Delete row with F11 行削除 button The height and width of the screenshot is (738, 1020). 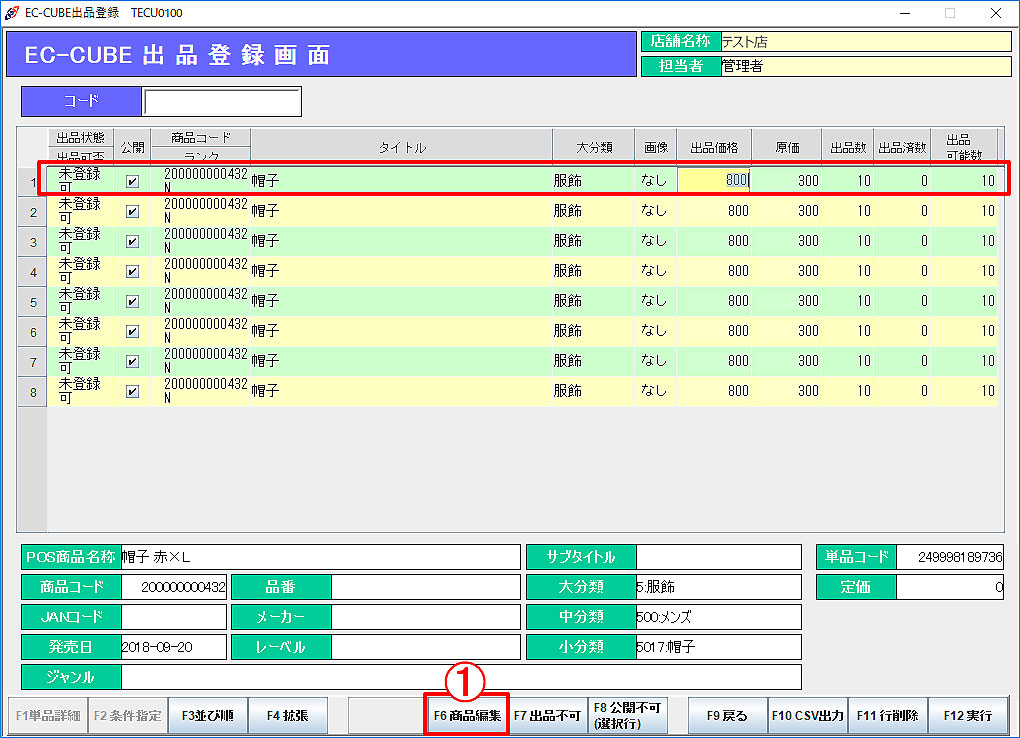point(887,716)
